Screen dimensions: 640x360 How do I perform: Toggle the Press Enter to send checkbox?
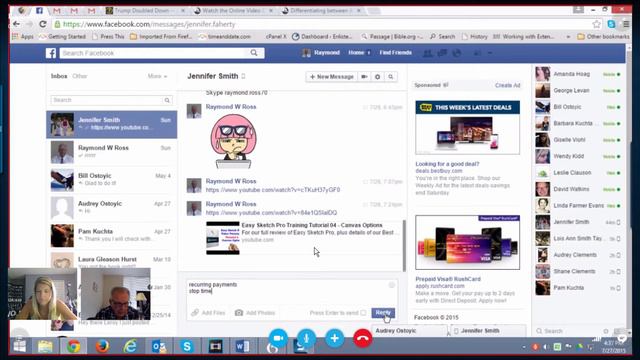pos(363,313)
